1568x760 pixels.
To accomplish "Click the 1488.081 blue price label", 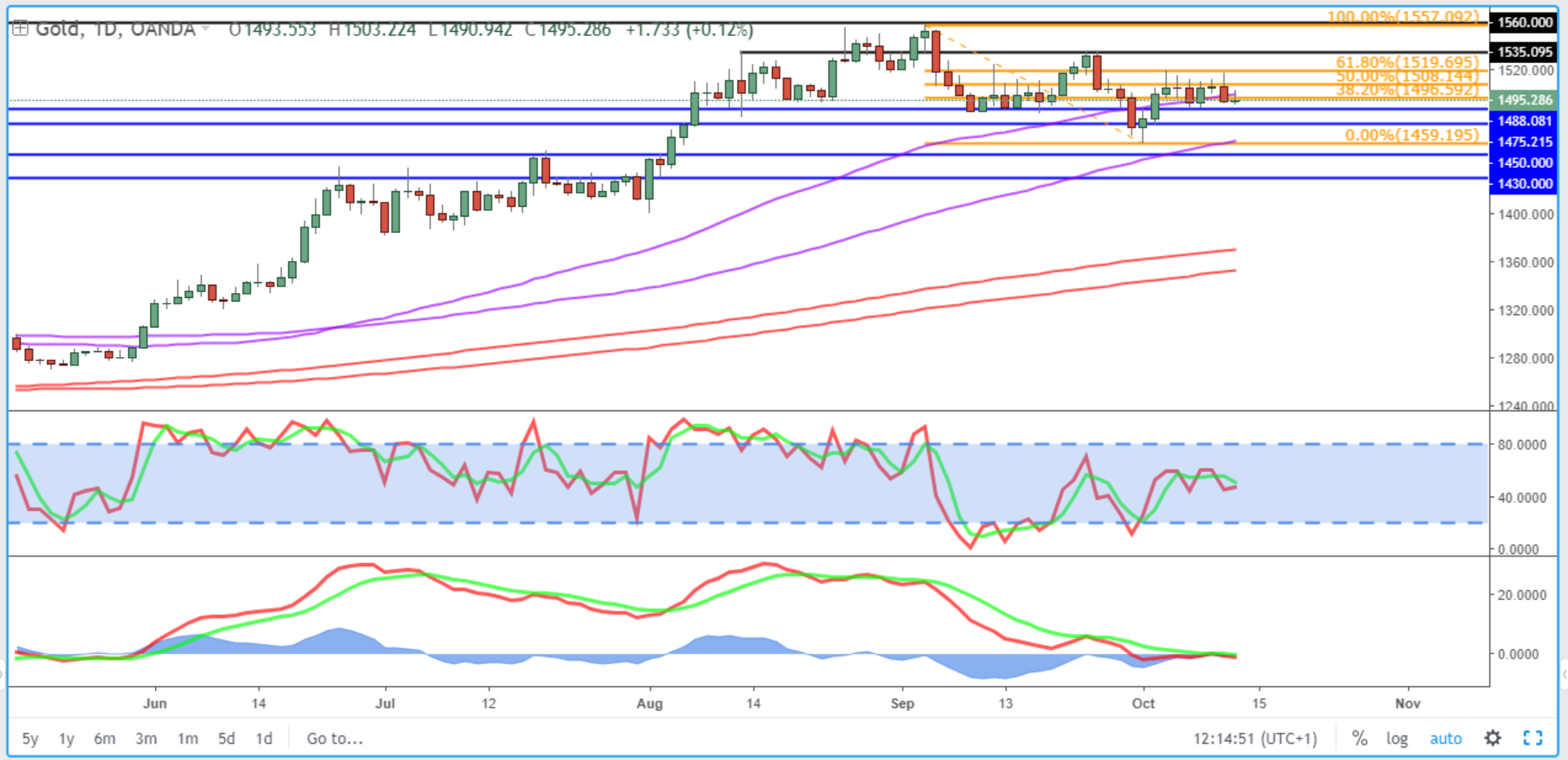I will pyautogui.click(x=1525, y=121).
